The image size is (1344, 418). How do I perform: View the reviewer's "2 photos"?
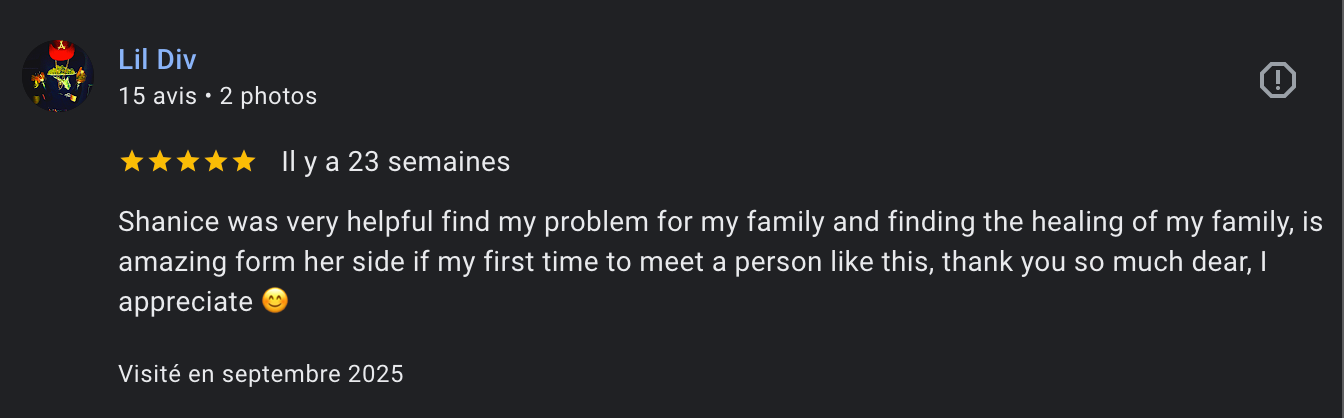[x=268, y=96]
